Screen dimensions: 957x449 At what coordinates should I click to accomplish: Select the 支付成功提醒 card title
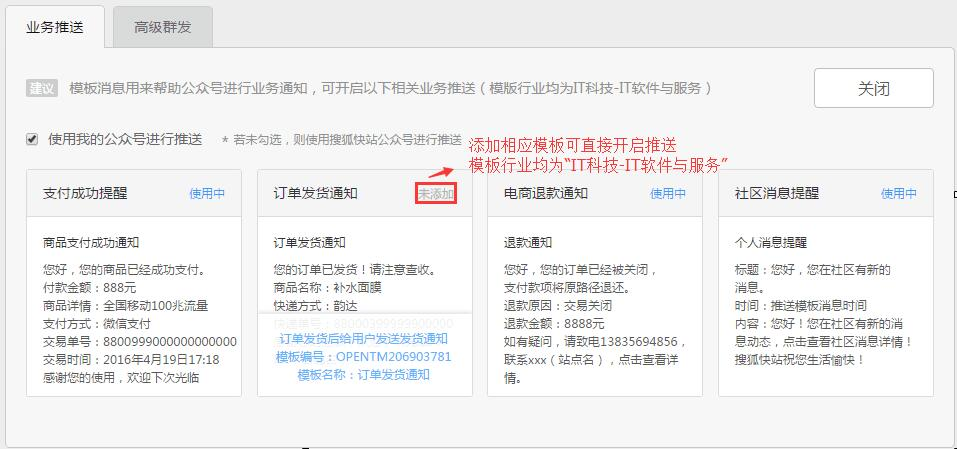coord(85,193)
